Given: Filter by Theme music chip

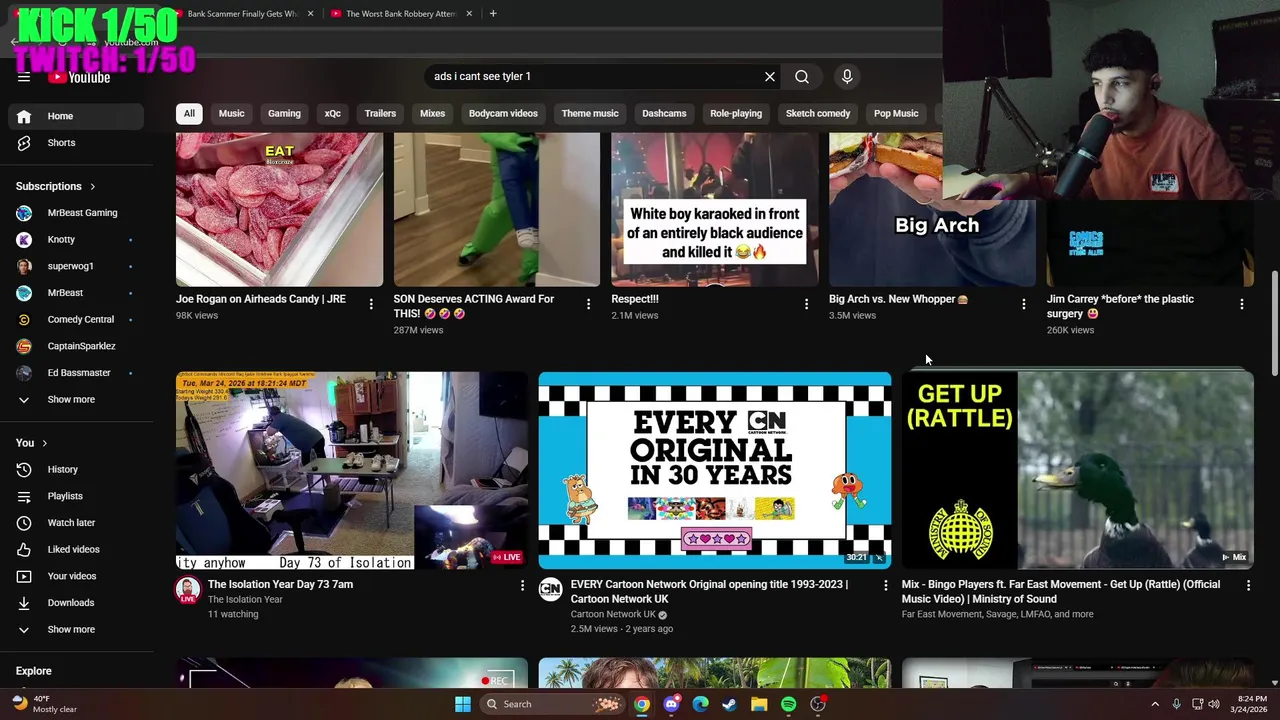Looking at the screenshot, I should (590, 113).
